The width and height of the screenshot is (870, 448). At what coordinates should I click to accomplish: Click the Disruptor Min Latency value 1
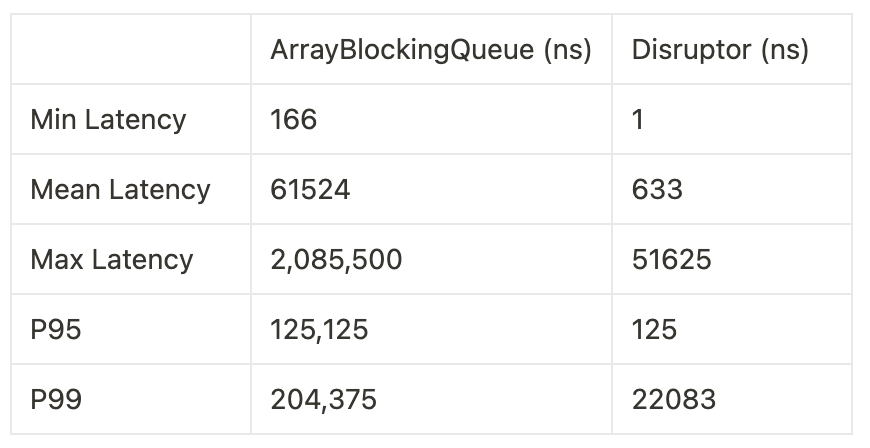pyautogui.click(x=638, y=119)
